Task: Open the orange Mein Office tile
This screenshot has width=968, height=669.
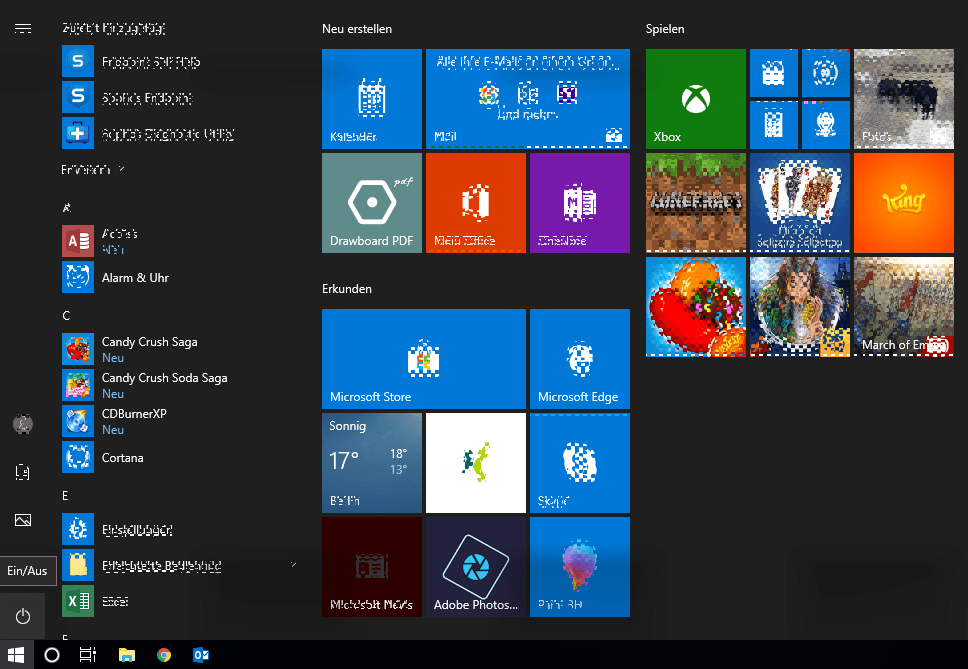Action: click(x=476, y=203)
